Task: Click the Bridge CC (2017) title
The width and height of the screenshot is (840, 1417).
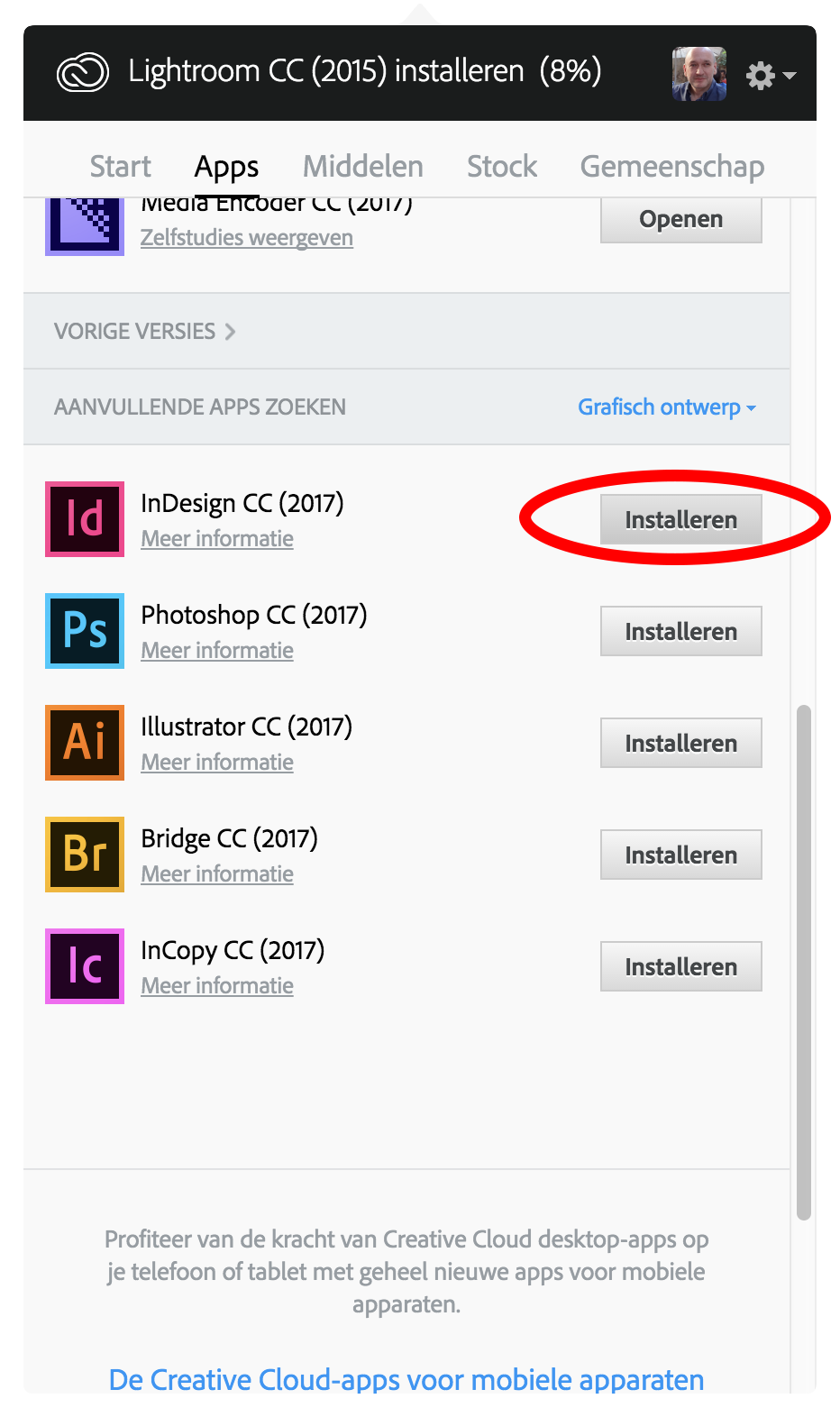Action: click(230, 838)
